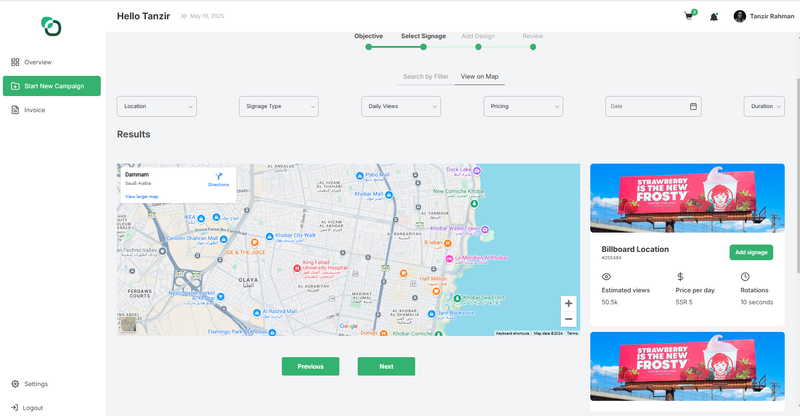Click the Settings gear icon
The image size is (800, 416).
15,384
